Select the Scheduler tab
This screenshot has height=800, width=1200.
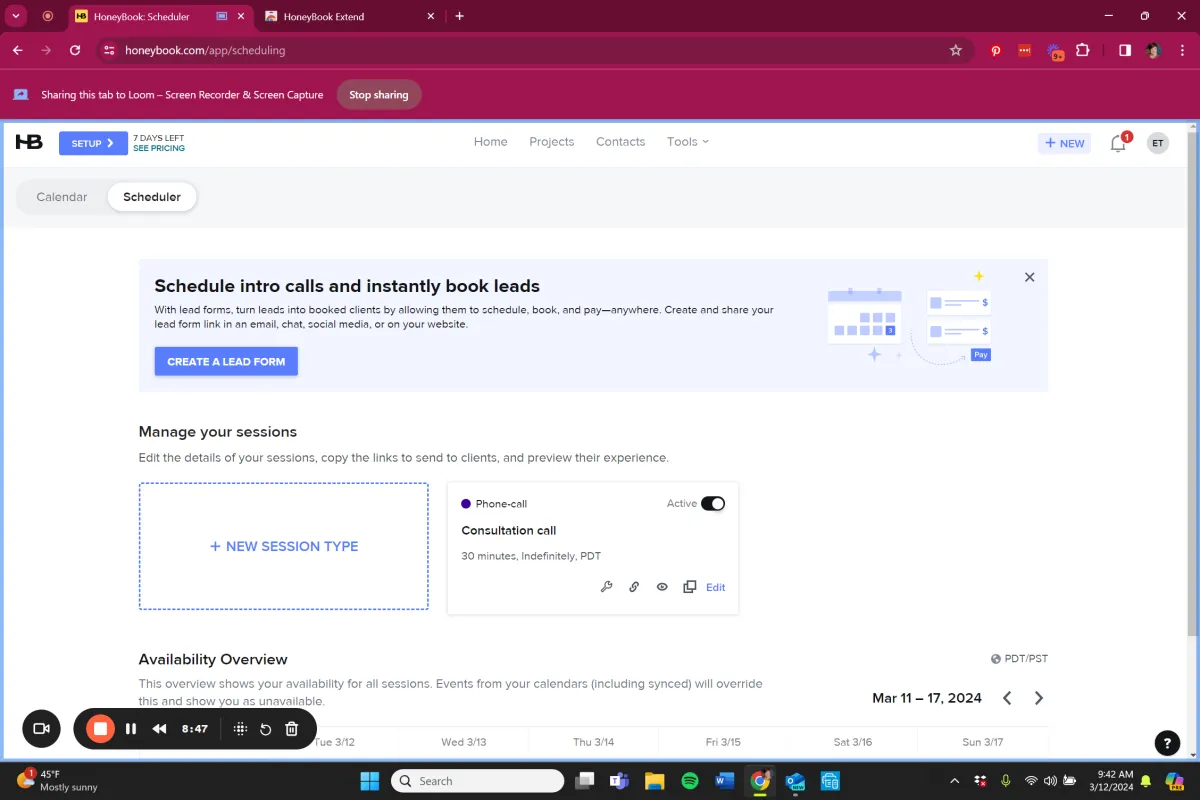click(152, 197)
